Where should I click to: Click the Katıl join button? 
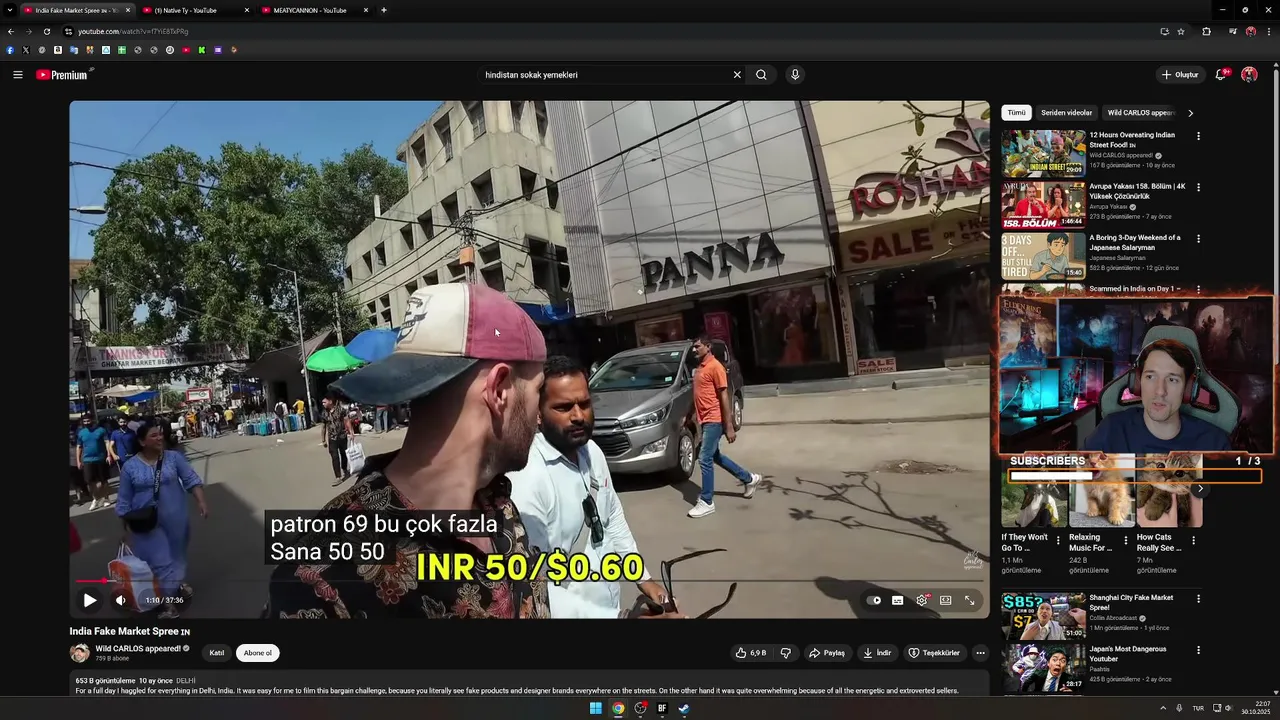click(216, 653)
